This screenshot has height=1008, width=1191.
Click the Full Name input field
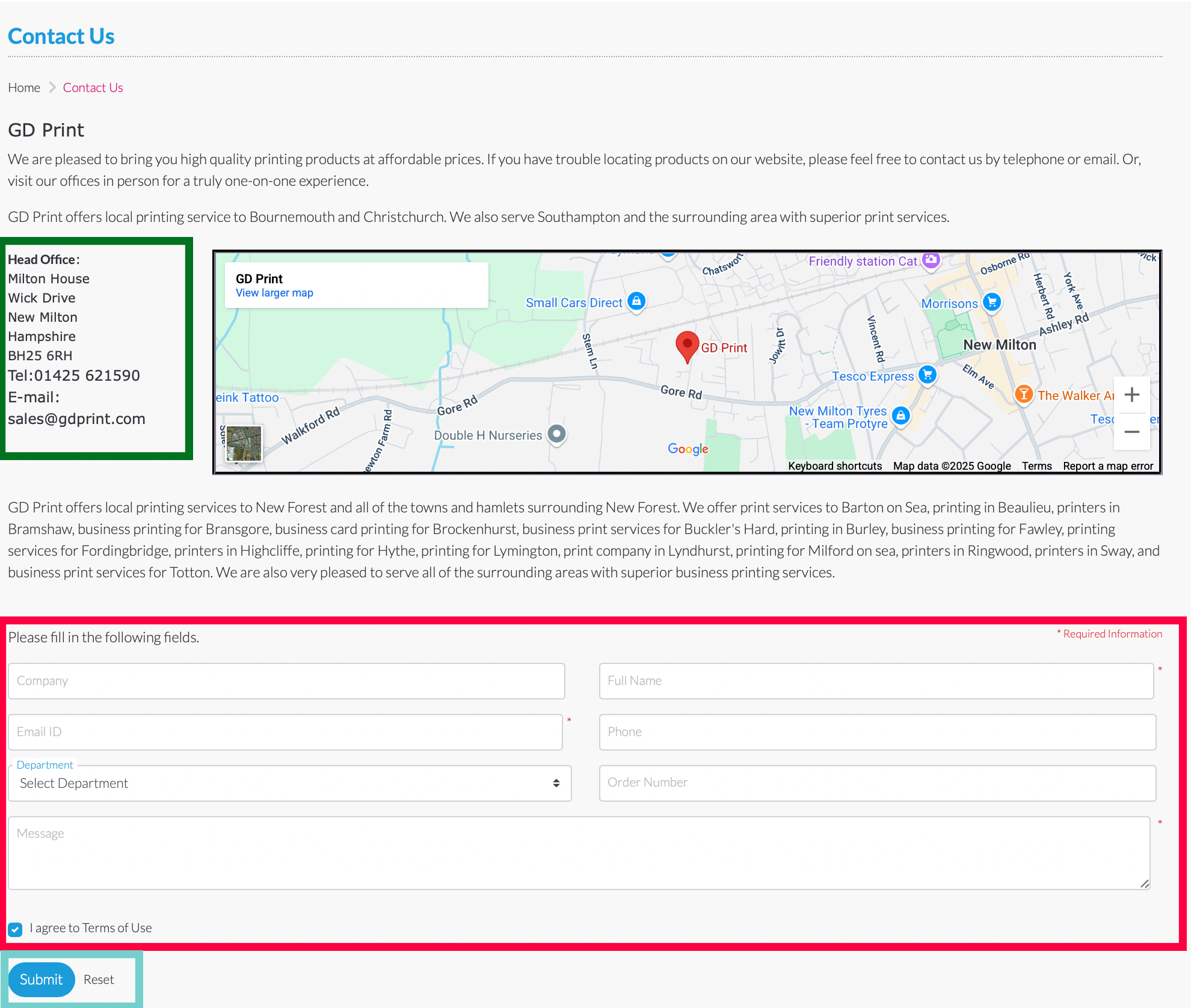(876, 681)
